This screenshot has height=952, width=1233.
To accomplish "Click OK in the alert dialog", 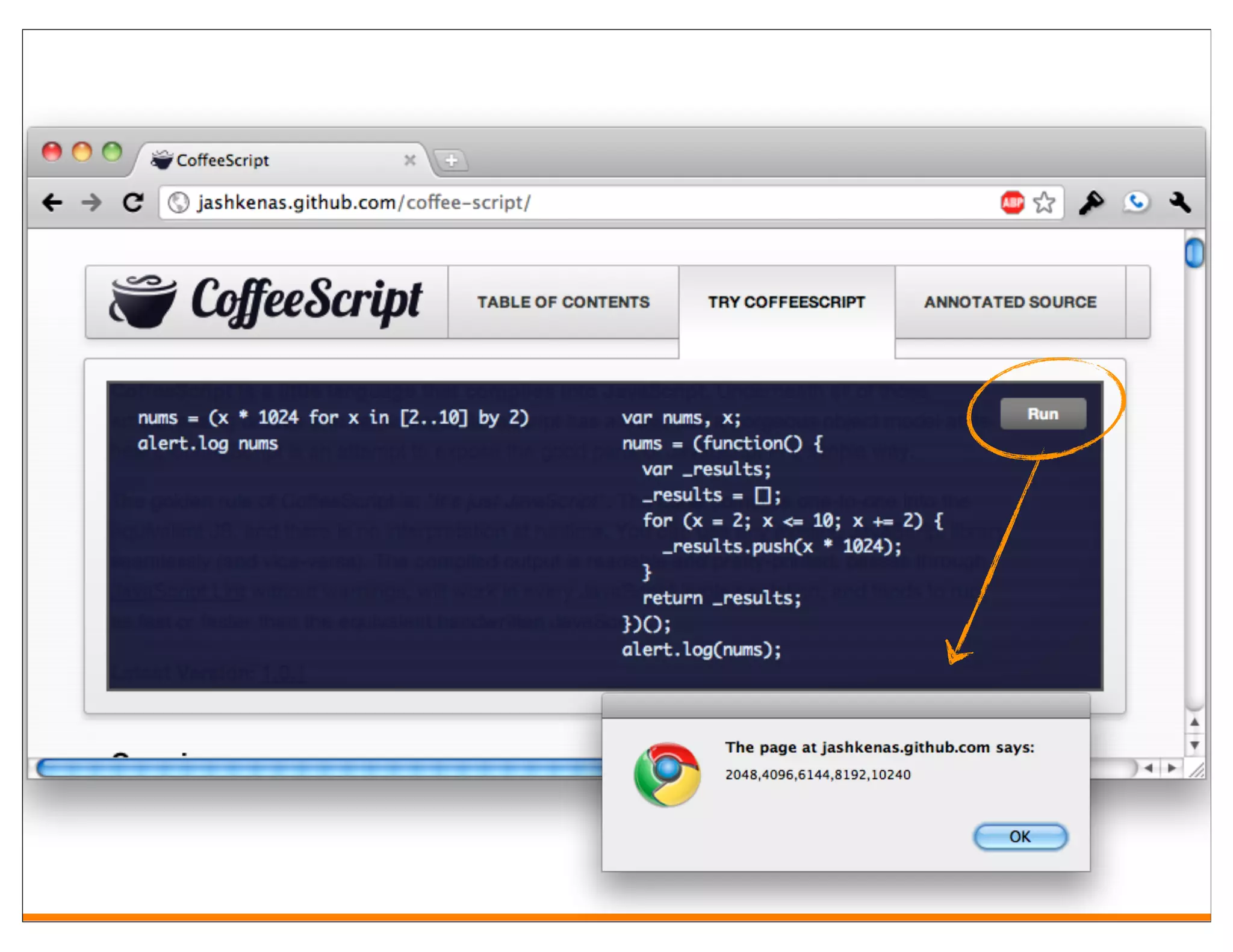I will point(1020,836).
